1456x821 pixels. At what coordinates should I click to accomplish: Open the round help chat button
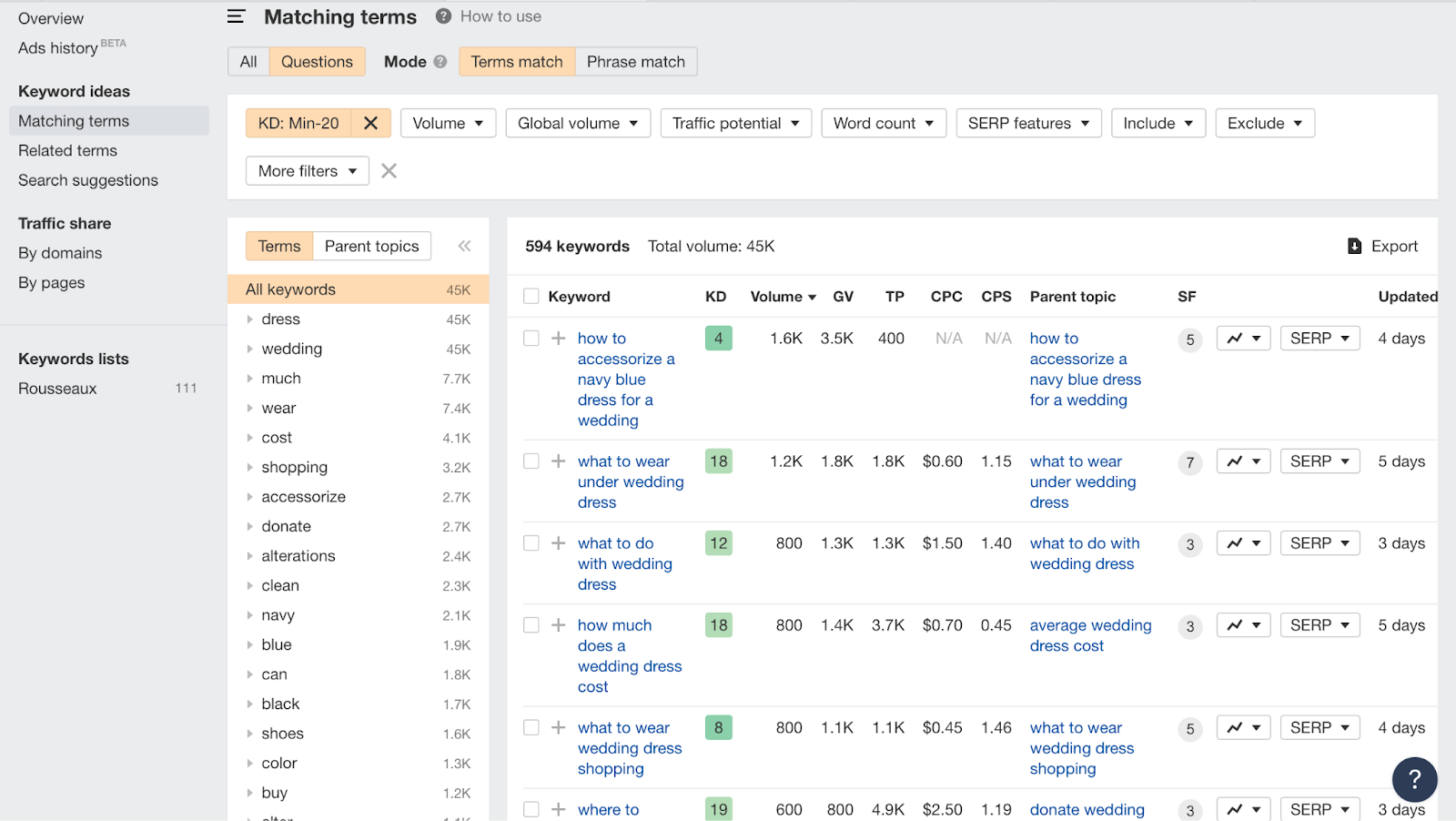click(x=1414, y=779)
